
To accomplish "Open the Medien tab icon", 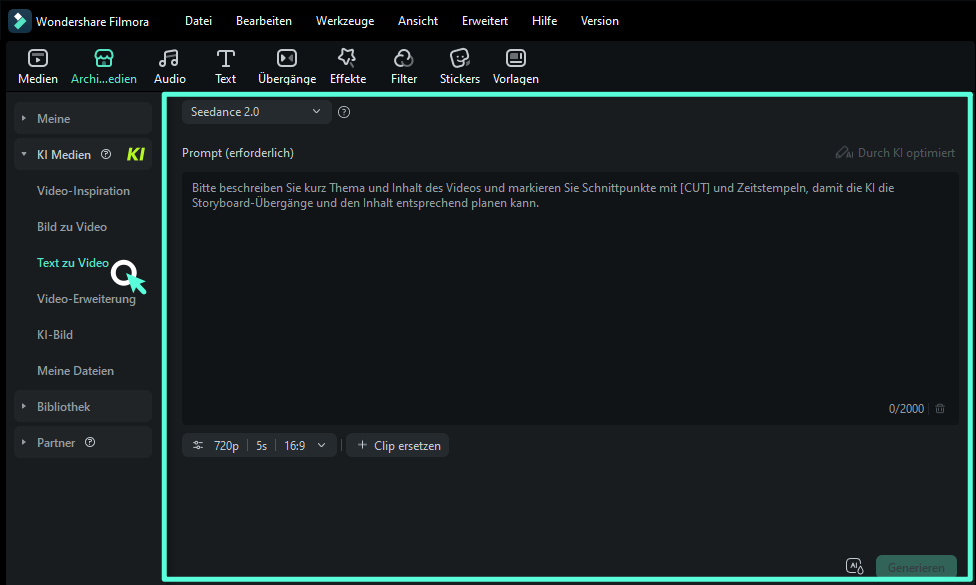I will pos(38,59).
